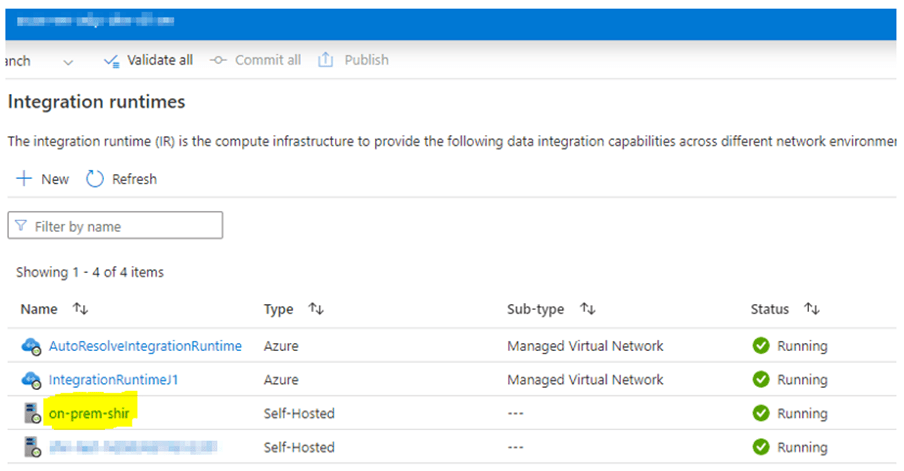Image resolution: width=904 pixels, height=471 pixels.
Task: Click the Commit all icon
Action: pos(219,60)
